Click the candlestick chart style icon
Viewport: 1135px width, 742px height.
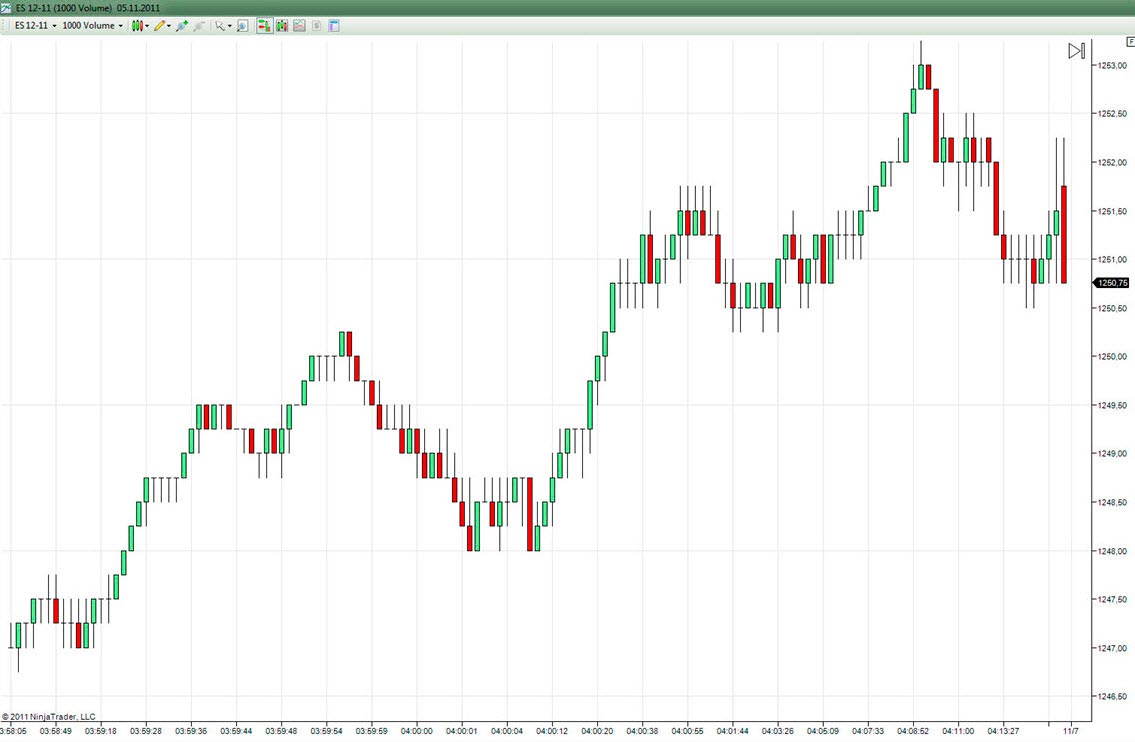click(137, 25)
